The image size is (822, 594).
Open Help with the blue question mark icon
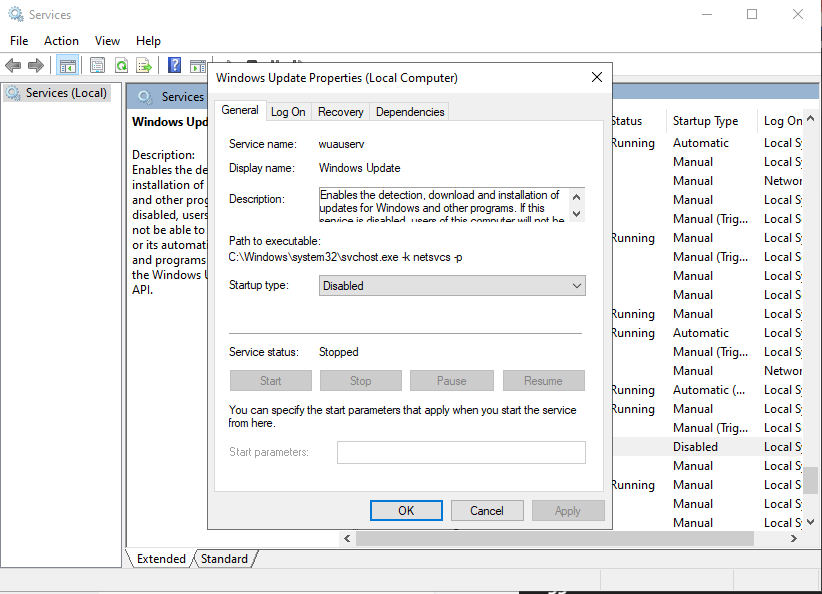(174, 66)
